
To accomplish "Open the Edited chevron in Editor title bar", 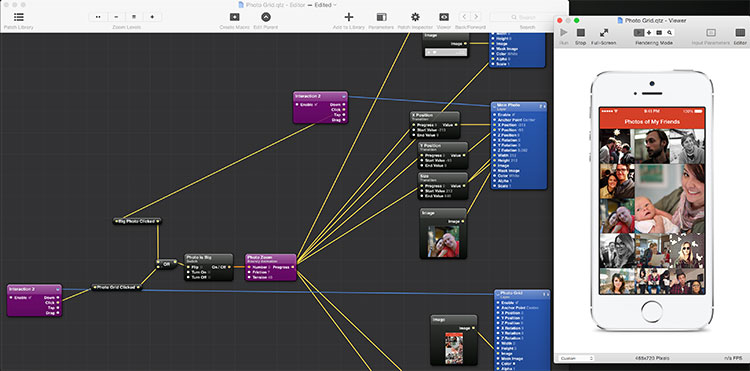I will [335, 5].
